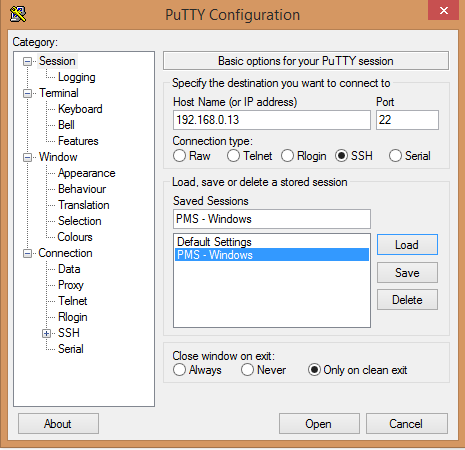Open the Session category
This screenshot has width=465, height=450.
point(57,61)
